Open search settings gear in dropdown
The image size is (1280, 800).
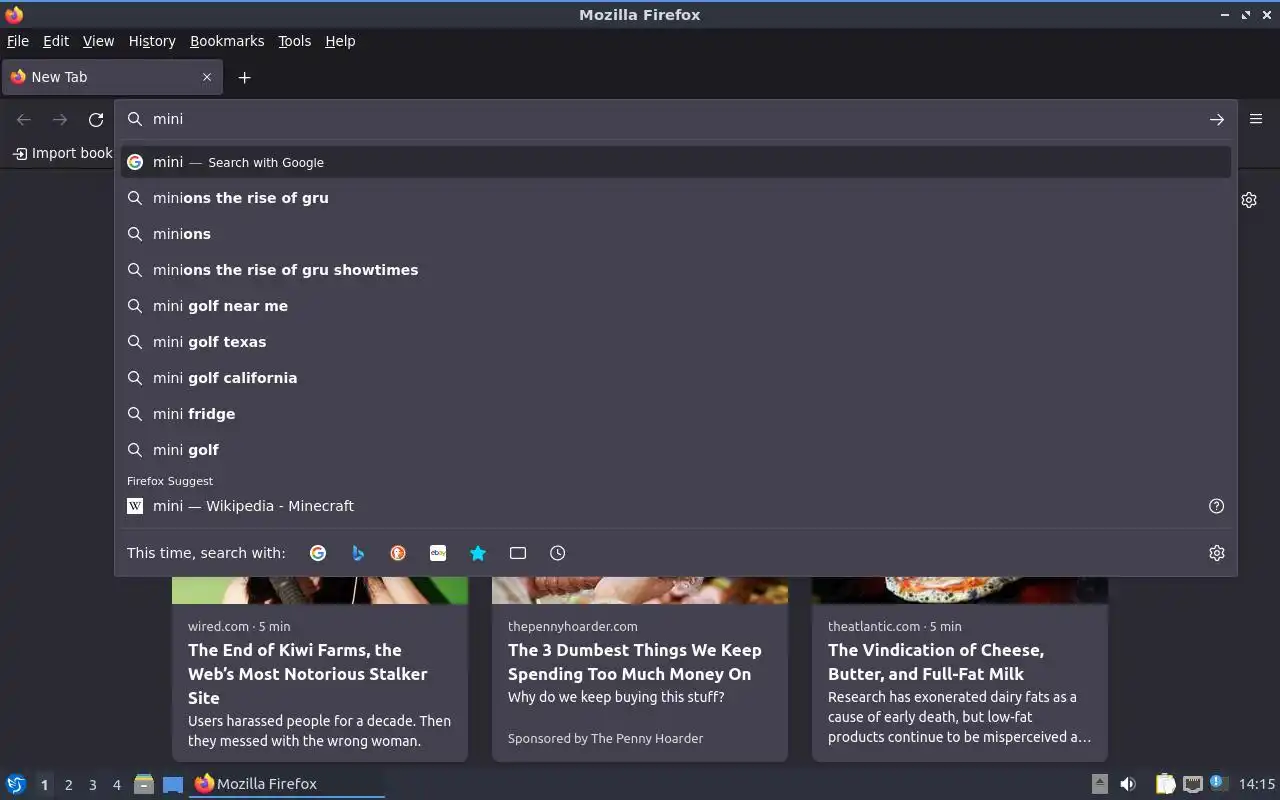[1216, 553]
